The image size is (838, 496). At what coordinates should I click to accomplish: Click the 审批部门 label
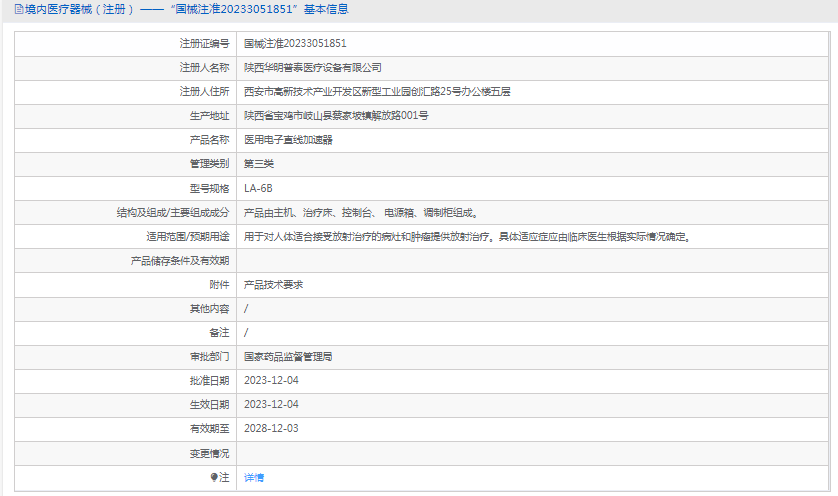pos(209,356)
